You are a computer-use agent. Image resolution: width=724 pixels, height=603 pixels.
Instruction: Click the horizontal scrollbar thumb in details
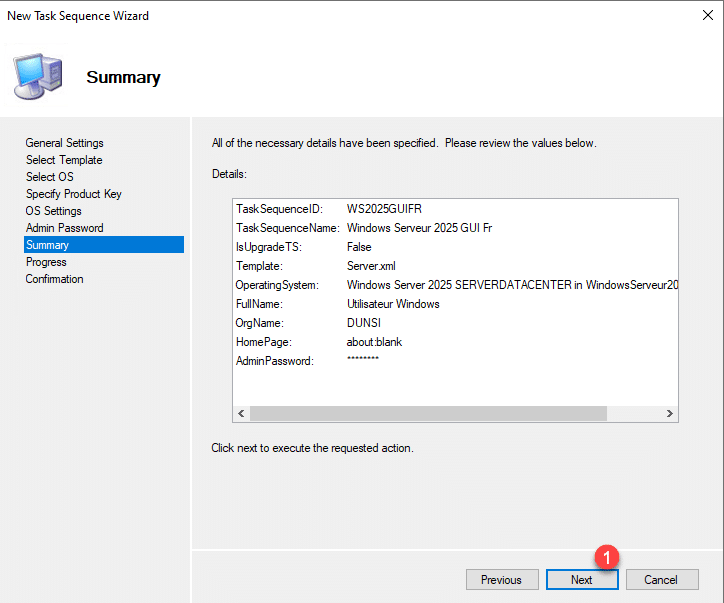click(428, 414)
